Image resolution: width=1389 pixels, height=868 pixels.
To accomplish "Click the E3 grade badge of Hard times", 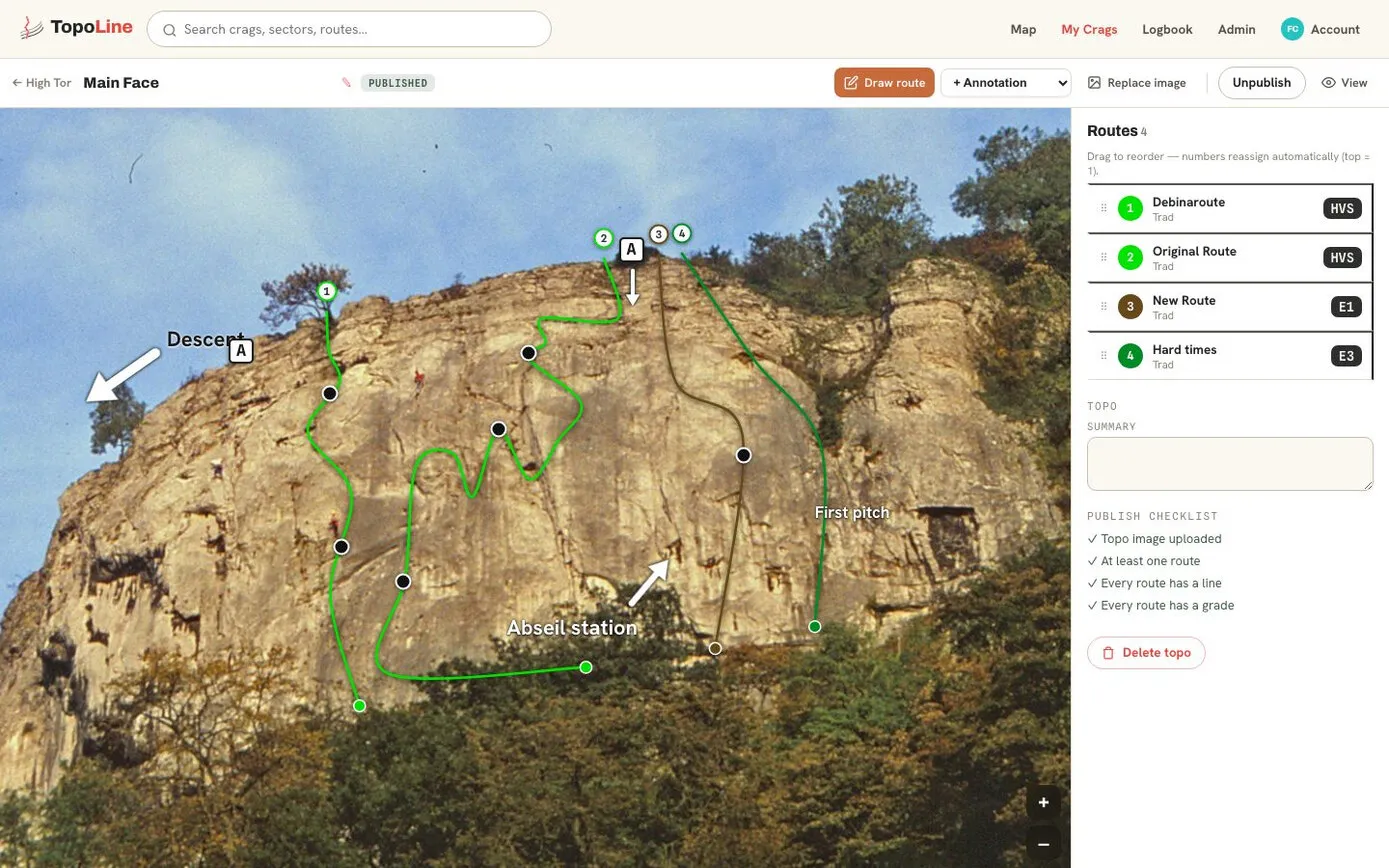I will point(1346,356).
